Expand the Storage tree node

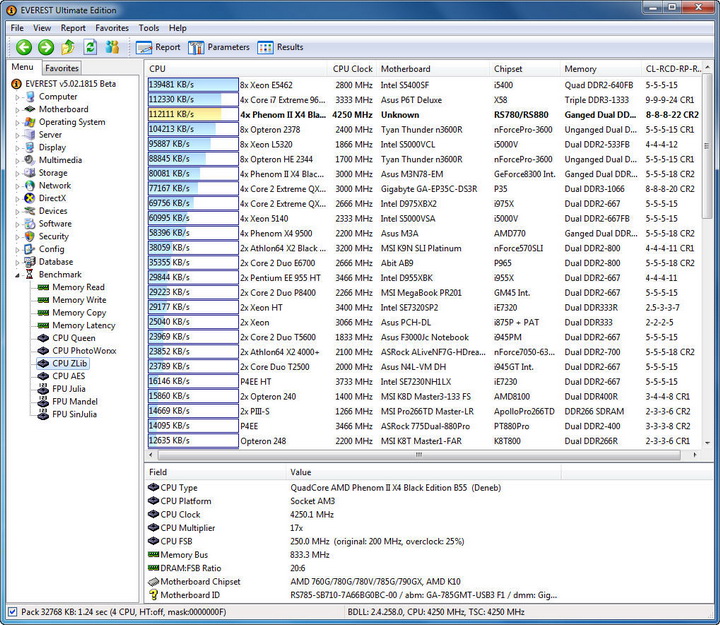pyautogui.click(x=17, y=174)
